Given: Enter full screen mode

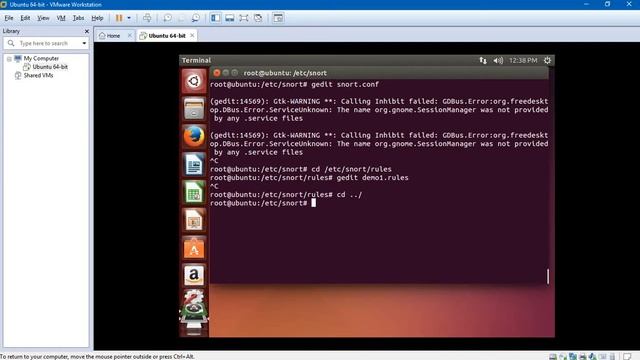Looking at the screenshot, I should (x=244, y=18).
